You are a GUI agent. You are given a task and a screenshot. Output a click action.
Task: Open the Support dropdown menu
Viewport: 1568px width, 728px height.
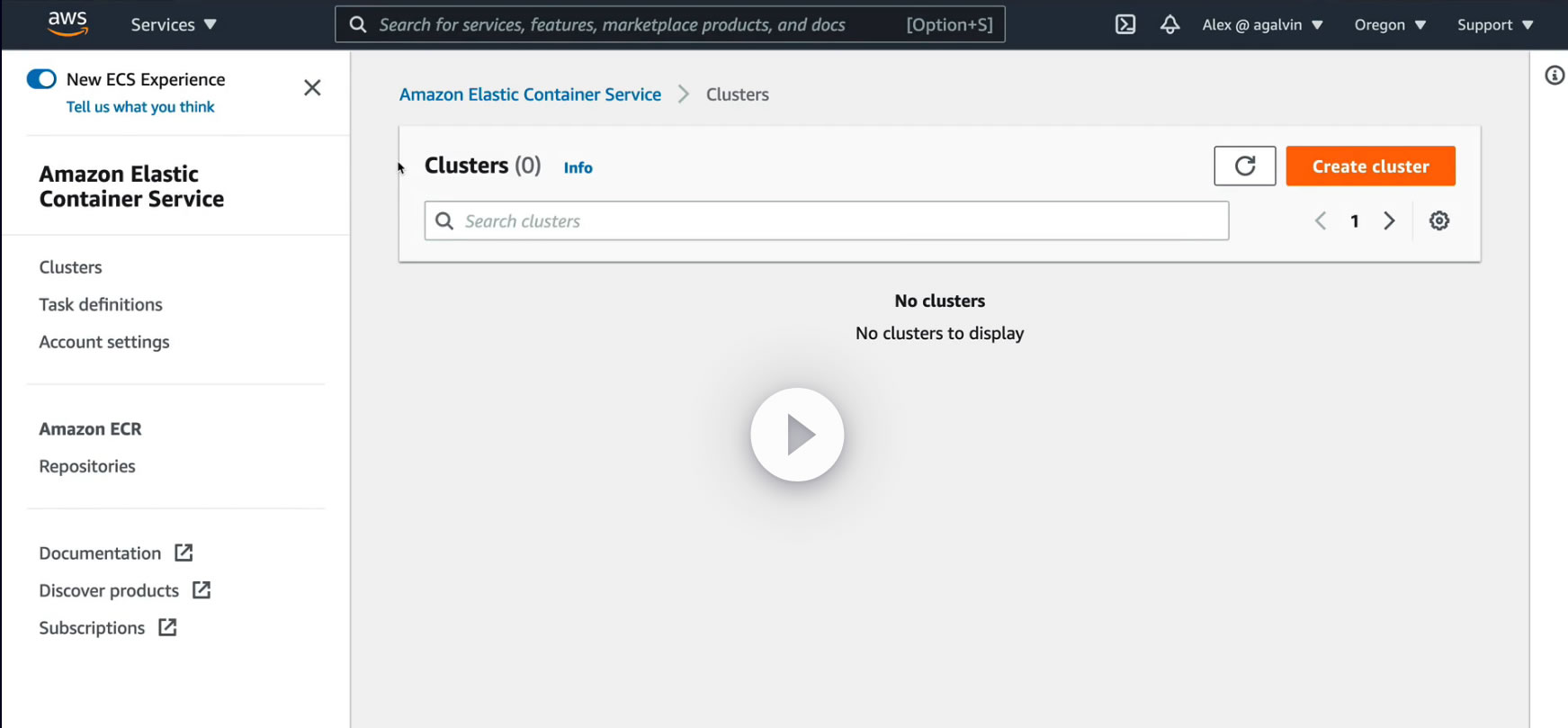pos(1494,24)
